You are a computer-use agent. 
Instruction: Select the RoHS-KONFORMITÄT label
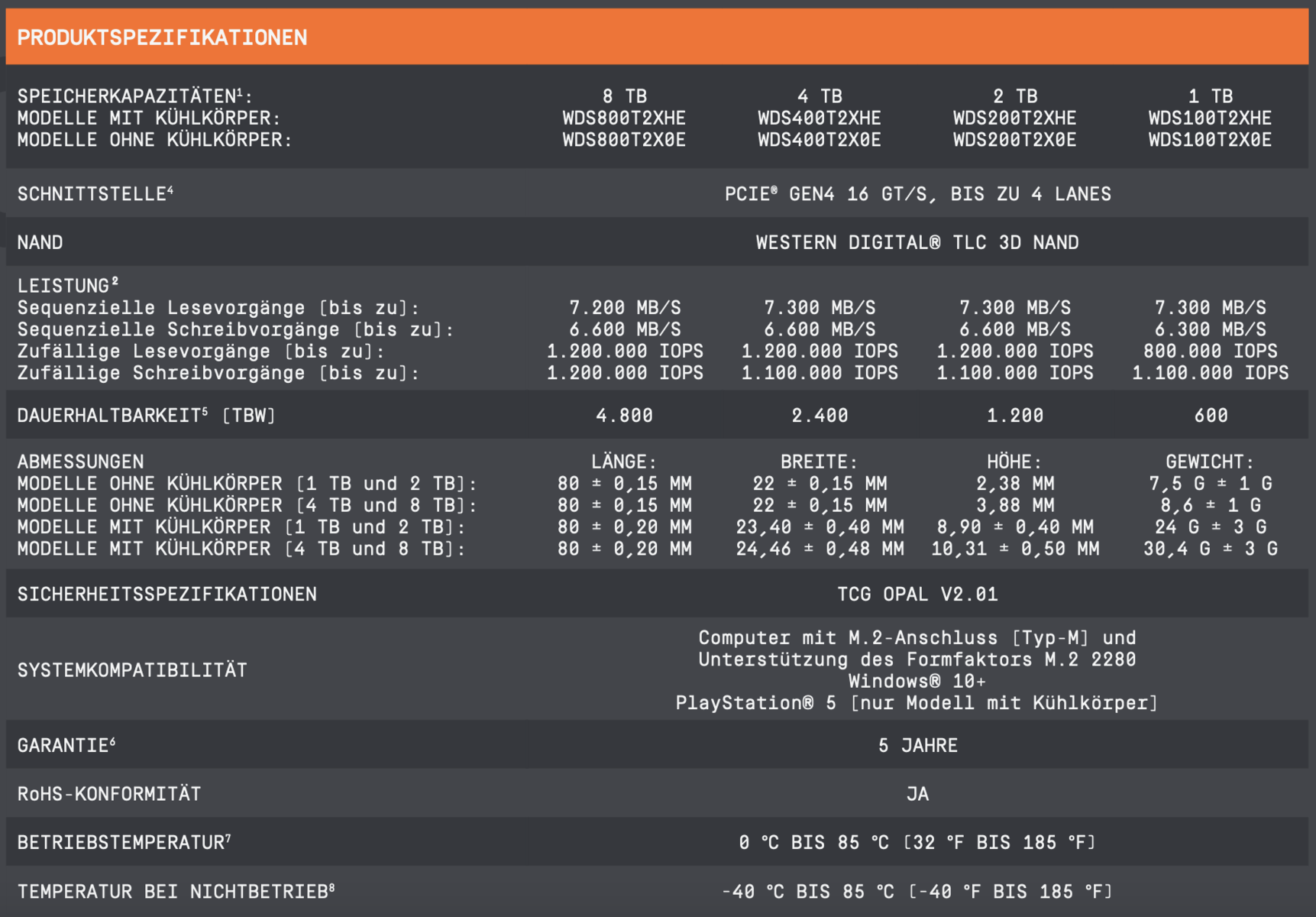(109, 795)
